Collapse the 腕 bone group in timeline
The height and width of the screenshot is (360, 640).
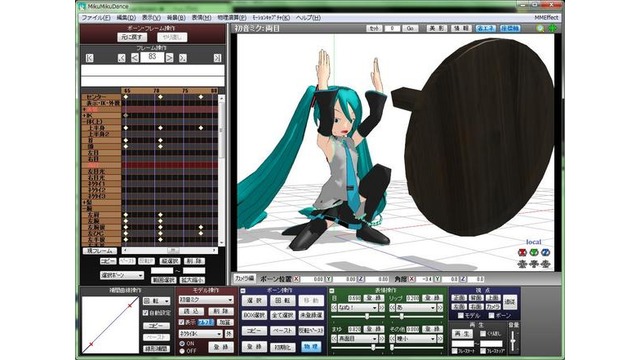click(84, 209)
